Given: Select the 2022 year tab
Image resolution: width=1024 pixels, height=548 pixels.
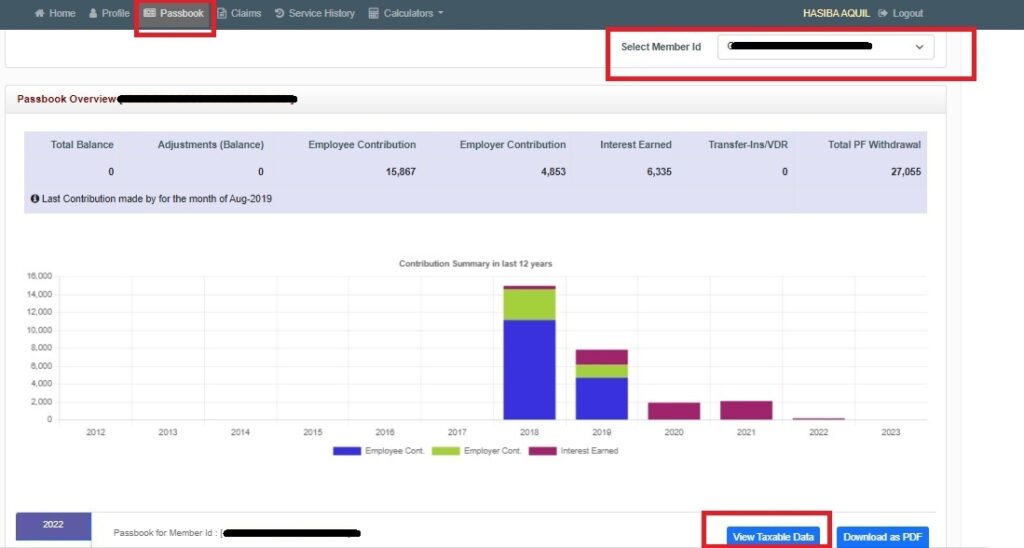Looking at the screenshot, I should click(53, 525).
